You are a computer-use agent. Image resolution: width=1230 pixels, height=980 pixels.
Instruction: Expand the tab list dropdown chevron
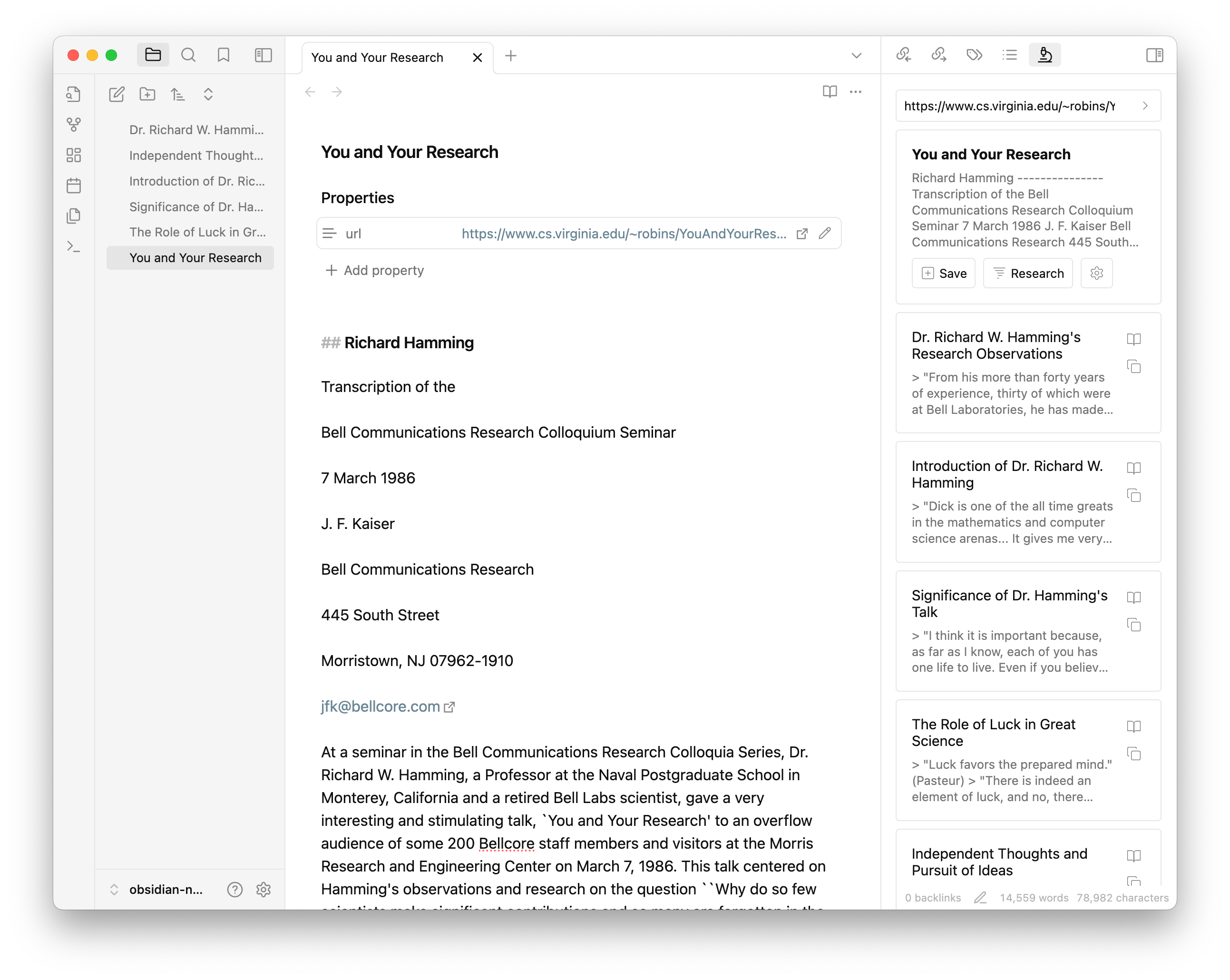coord(856,56)
